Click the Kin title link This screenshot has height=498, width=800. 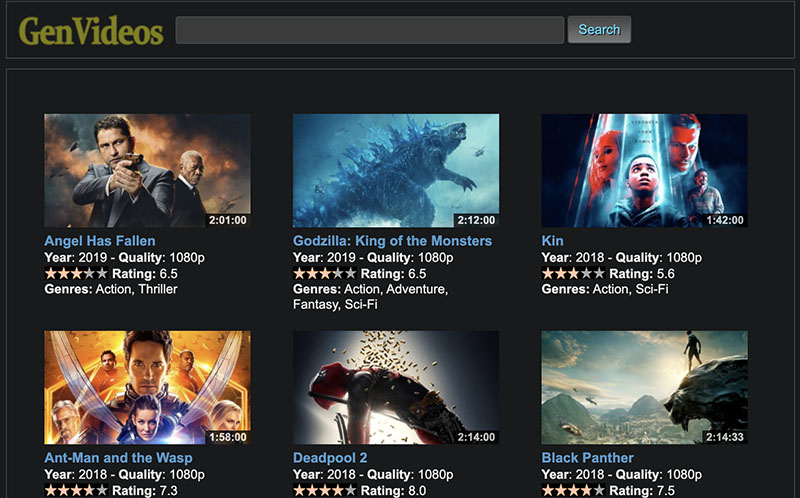pos(552,241)
